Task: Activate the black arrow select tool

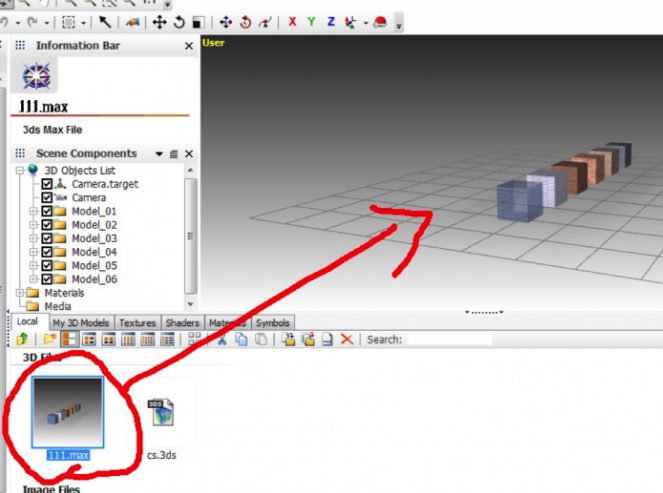Action: 104,22
